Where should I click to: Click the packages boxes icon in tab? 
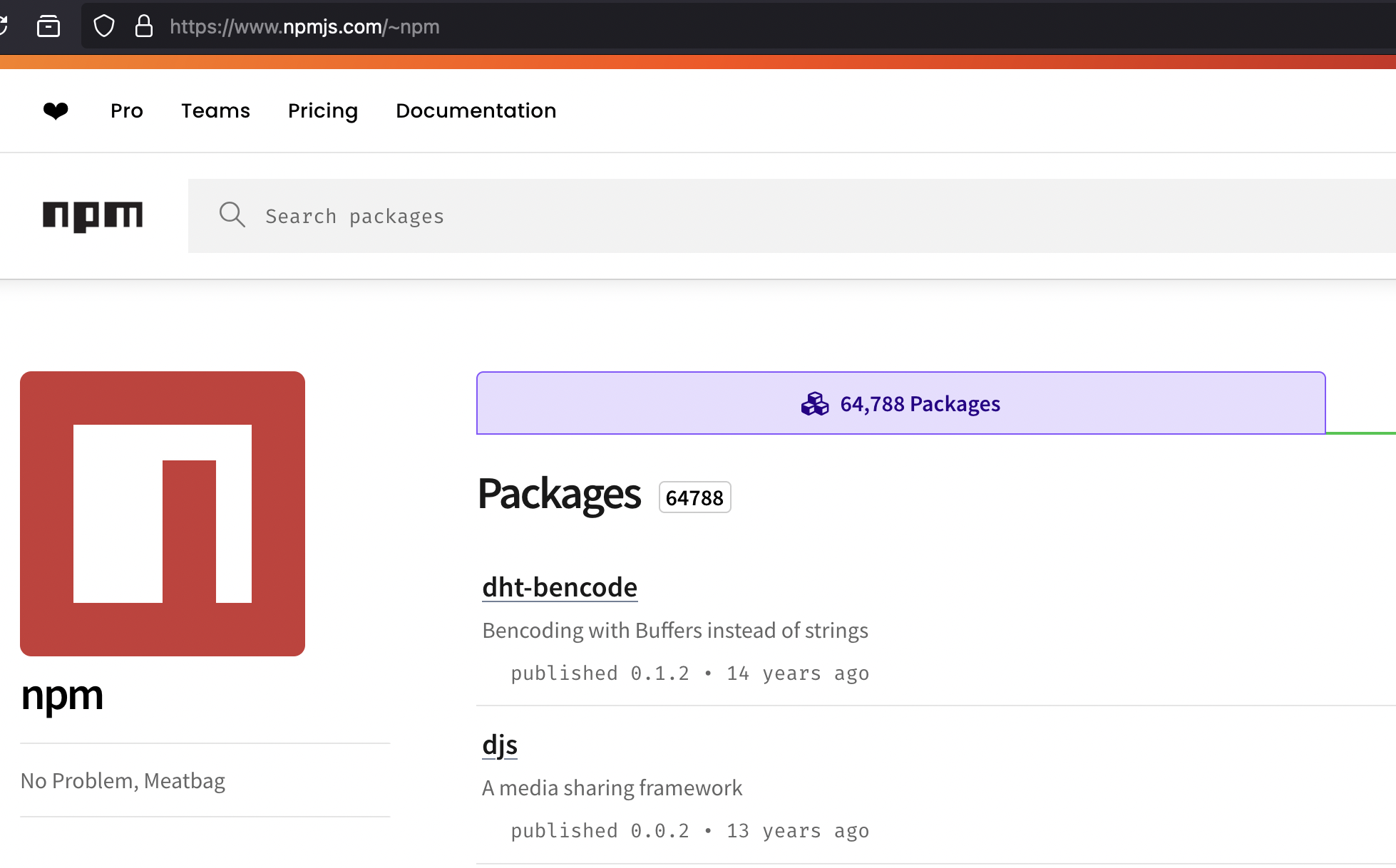pos(815,404)
